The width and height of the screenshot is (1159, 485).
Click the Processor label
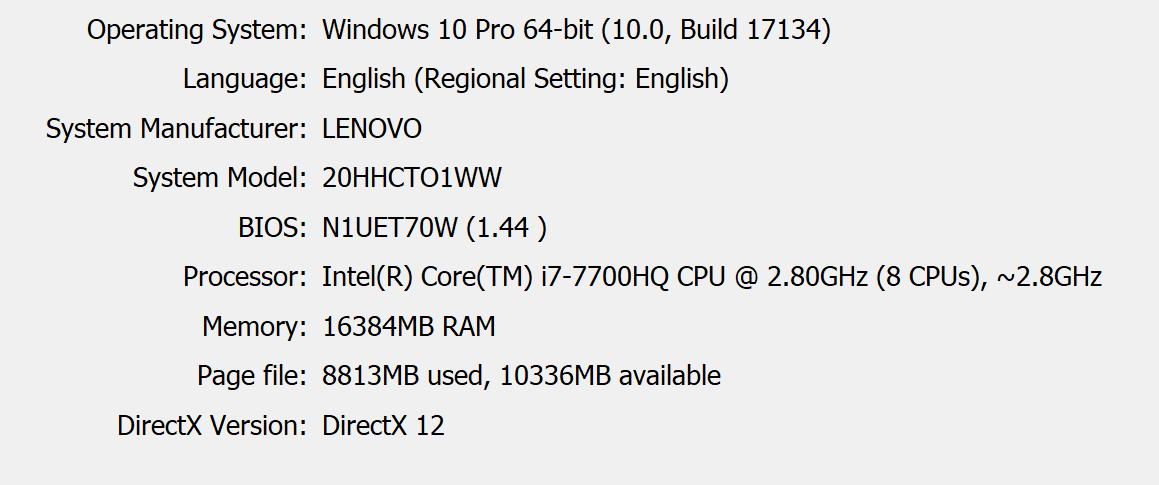point(244,277)
